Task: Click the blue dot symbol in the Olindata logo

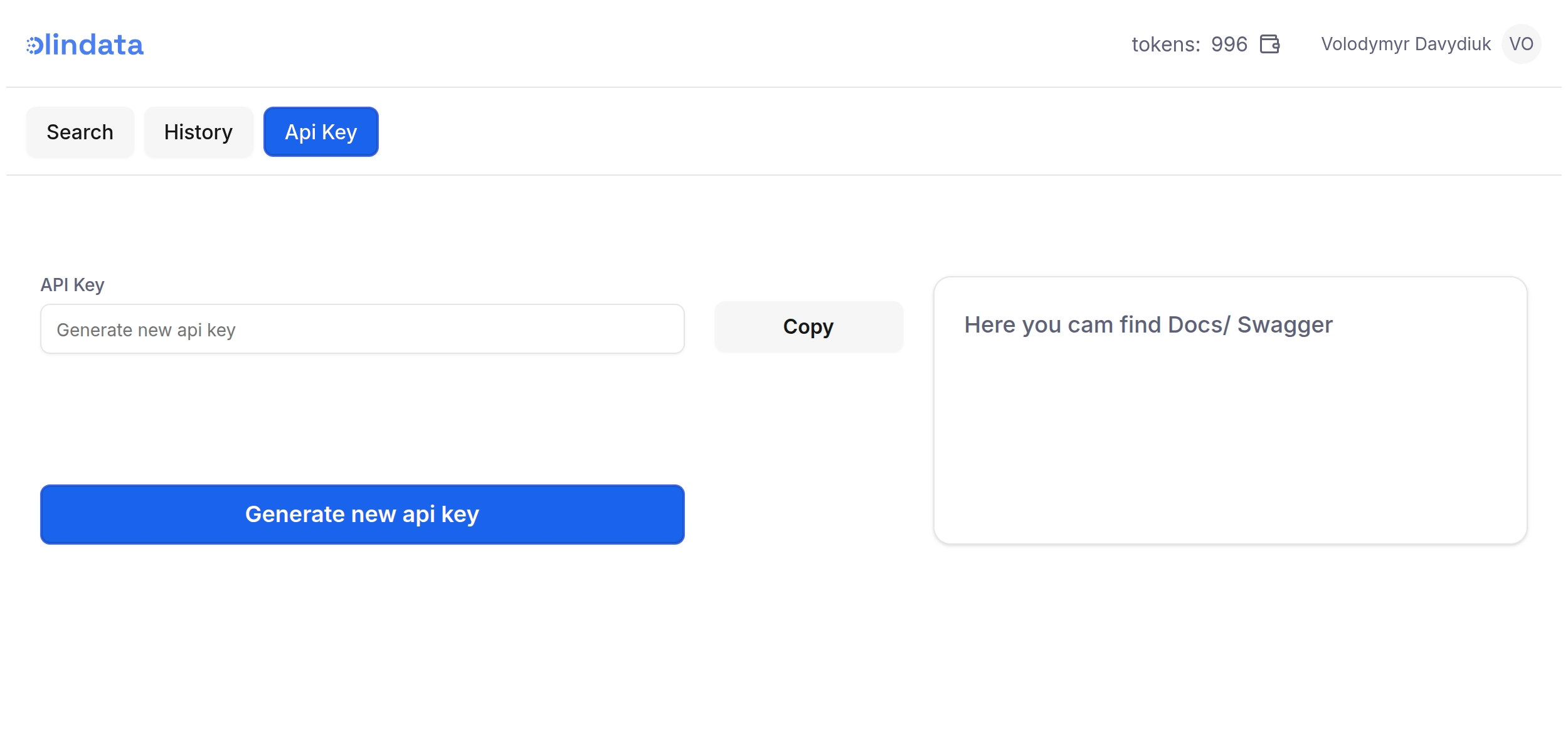Action: [x=34, y=44]
